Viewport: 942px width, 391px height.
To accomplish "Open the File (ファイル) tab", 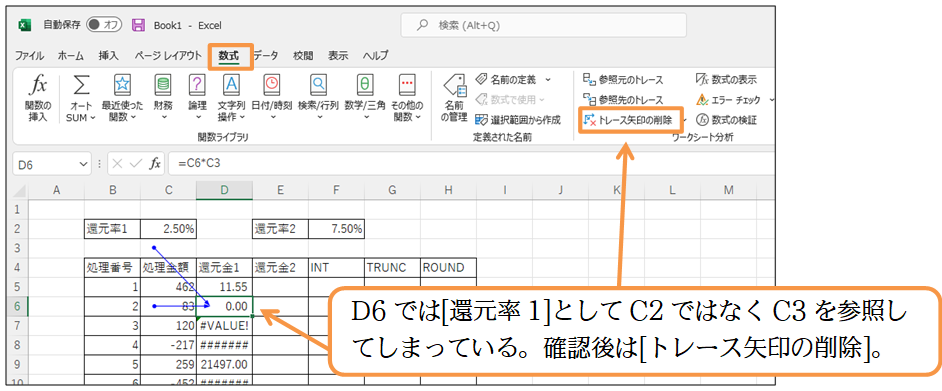I will (29, 55).
